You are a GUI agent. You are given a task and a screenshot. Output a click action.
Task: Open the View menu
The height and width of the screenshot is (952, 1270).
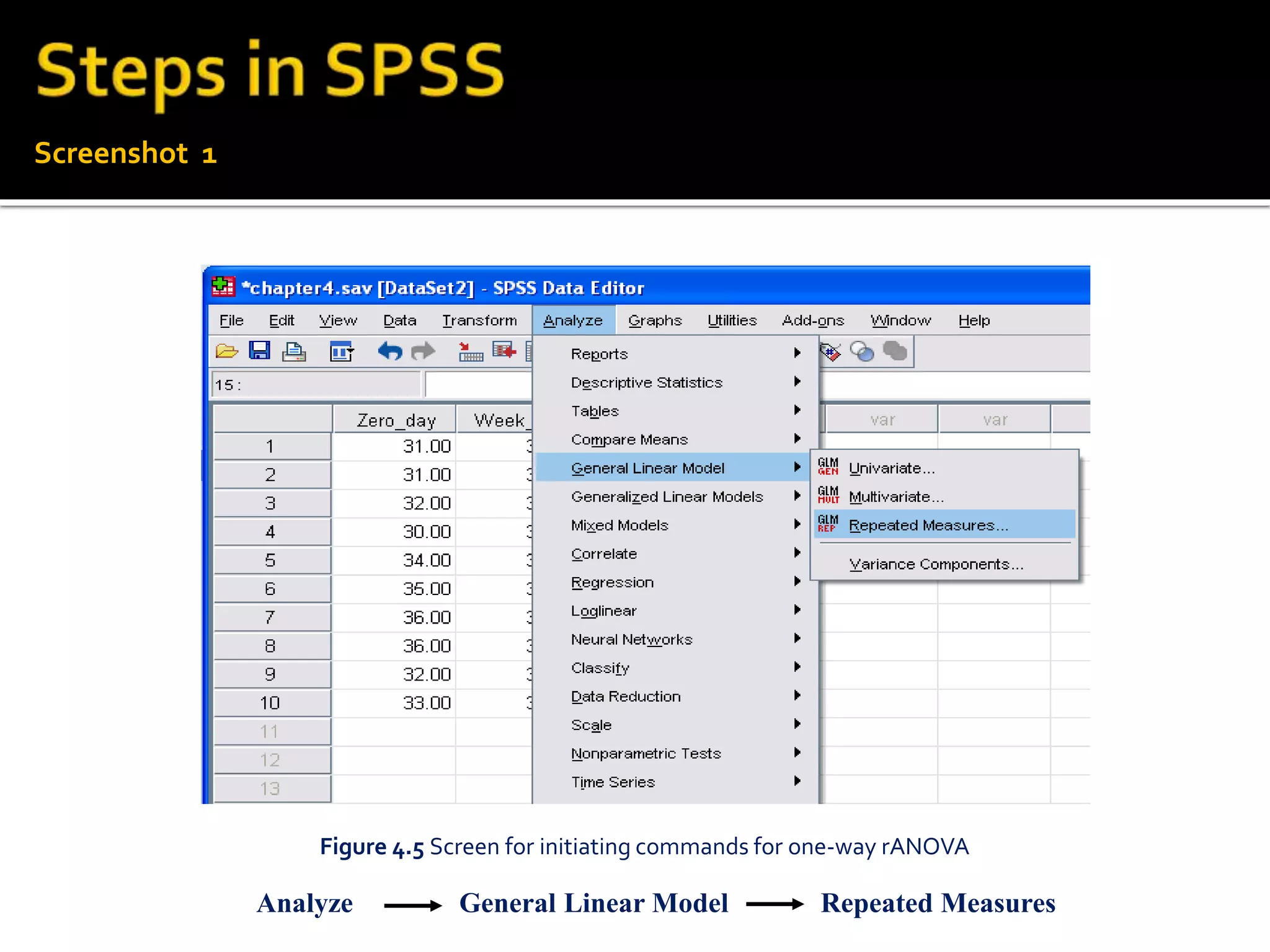pyautogui.click(x=338, y=320)
